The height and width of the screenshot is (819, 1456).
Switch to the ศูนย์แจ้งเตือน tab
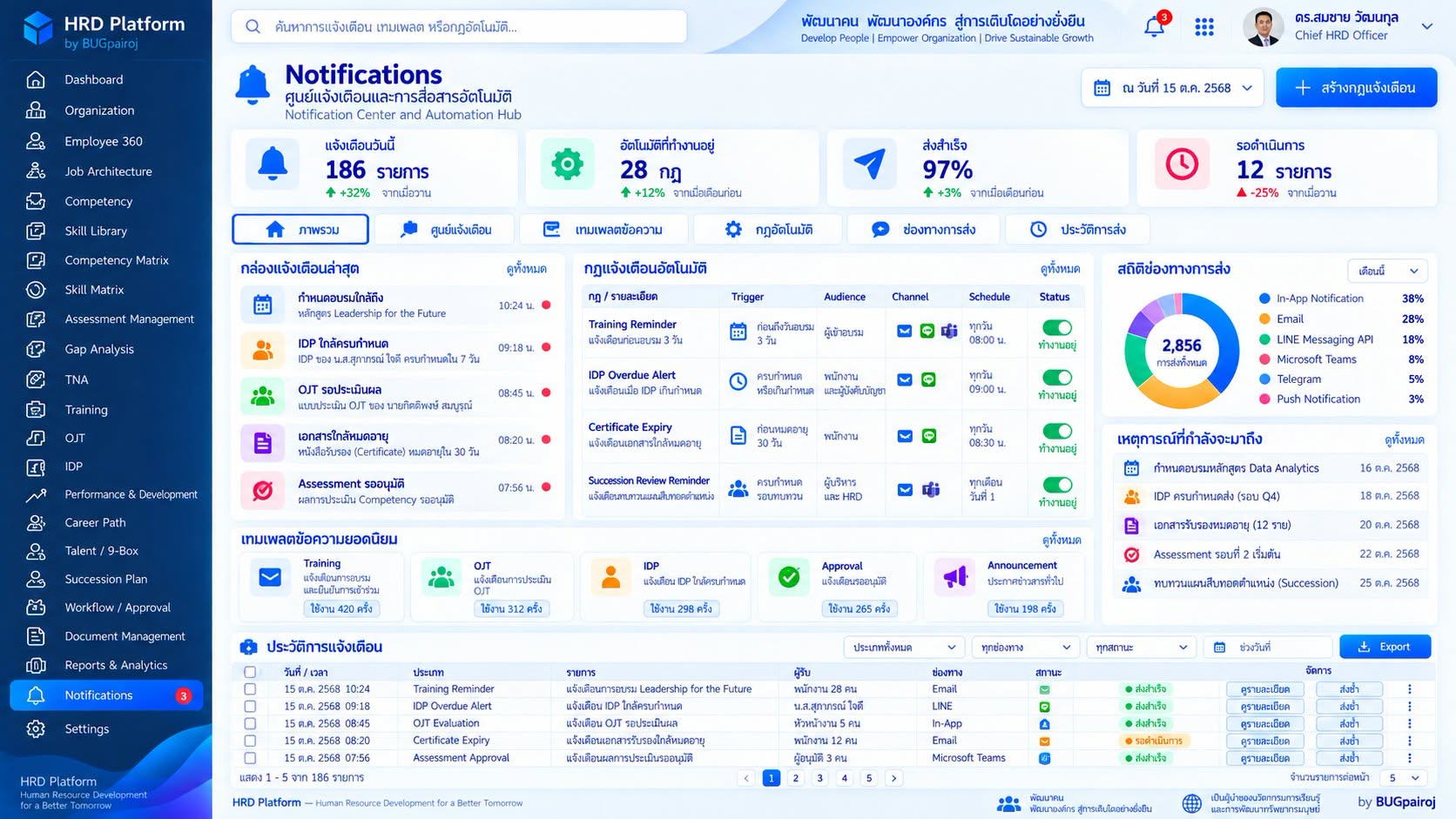pyautogui.click(x=446, y=230)
